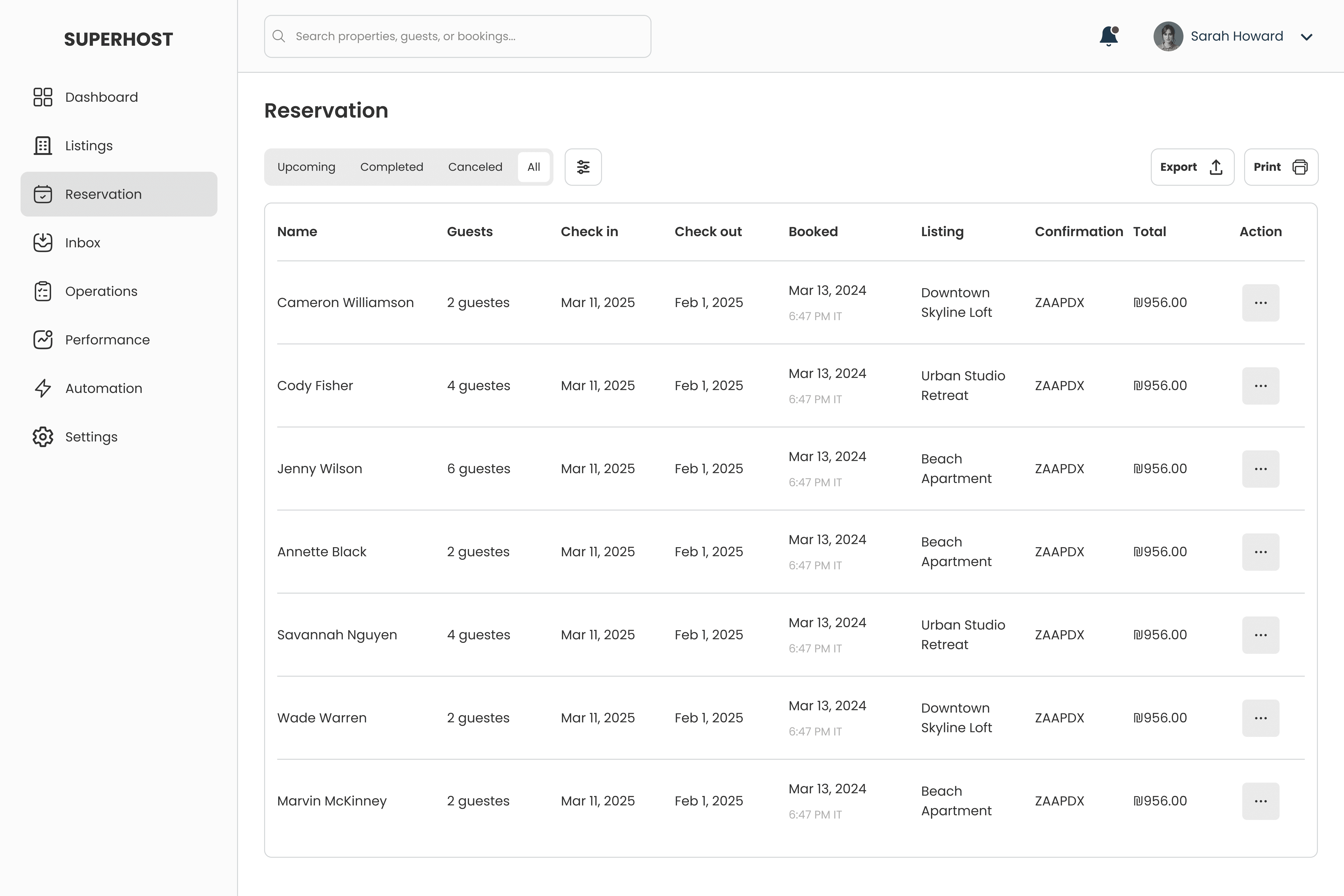Expand Sarah Howard account dropdown chevron
Viewport: 1344px width, 896px height.
click(1306, 37)
